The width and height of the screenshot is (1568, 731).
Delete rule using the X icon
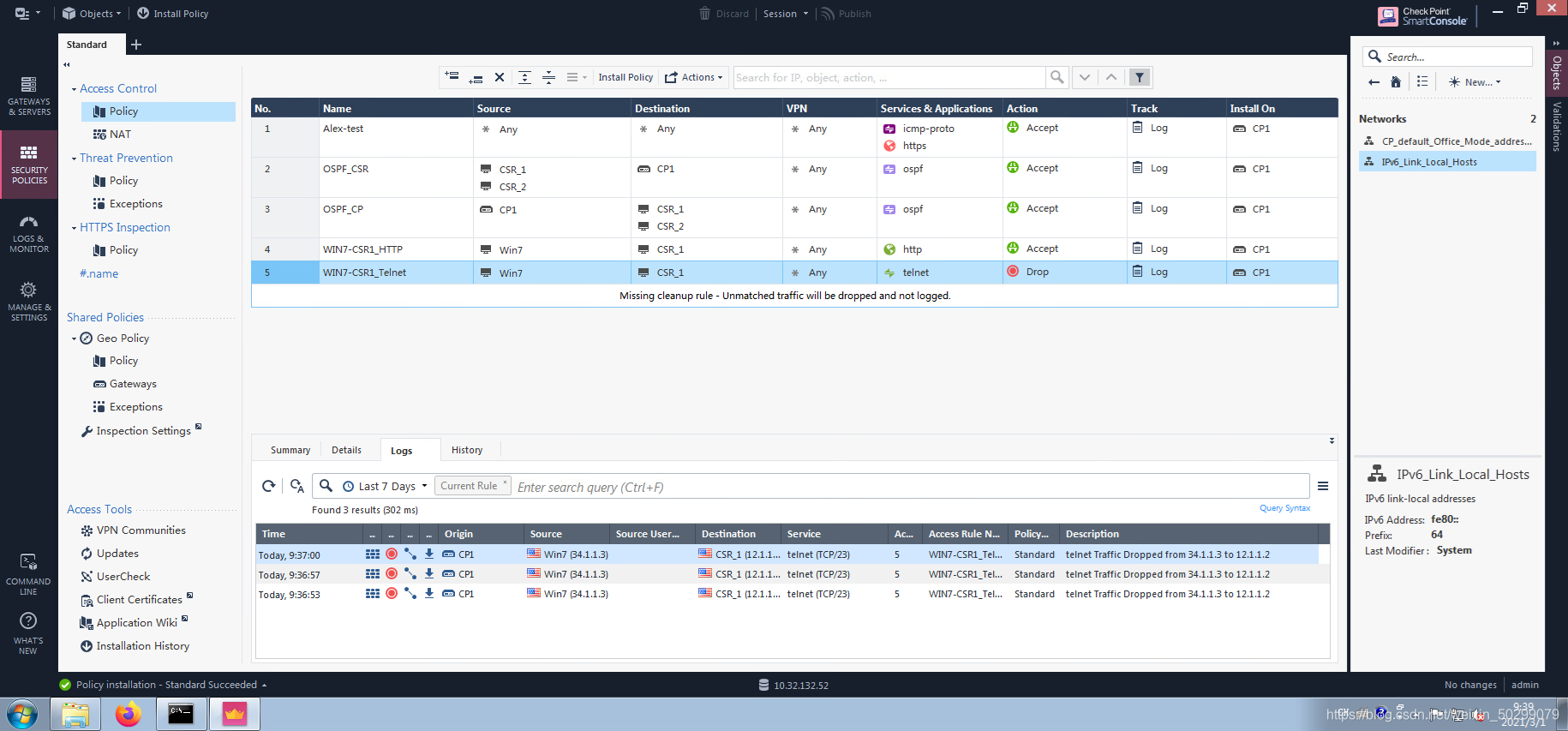(x=500, y=77)
